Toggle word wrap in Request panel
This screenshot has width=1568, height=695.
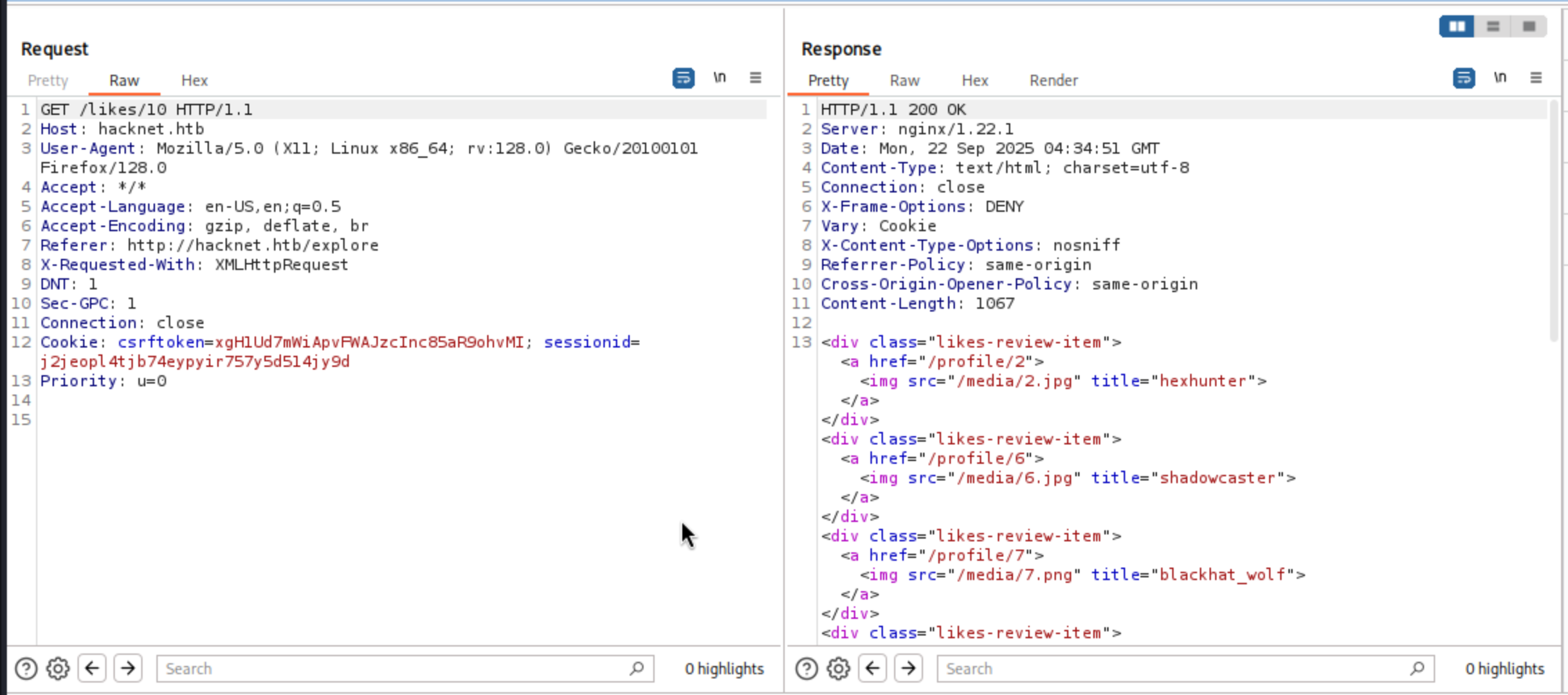683,78
